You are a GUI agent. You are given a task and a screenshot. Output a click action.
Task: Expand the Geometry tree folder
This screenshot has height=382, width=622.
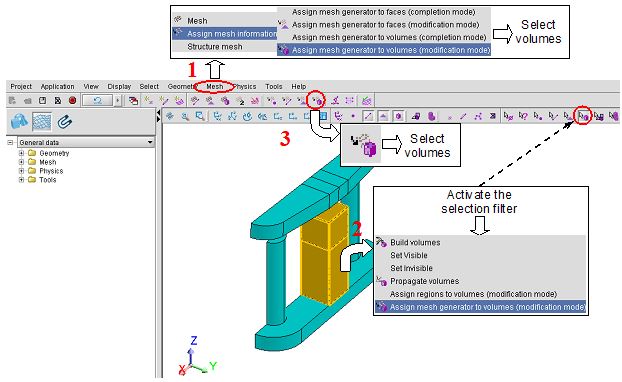click(22, 153)
